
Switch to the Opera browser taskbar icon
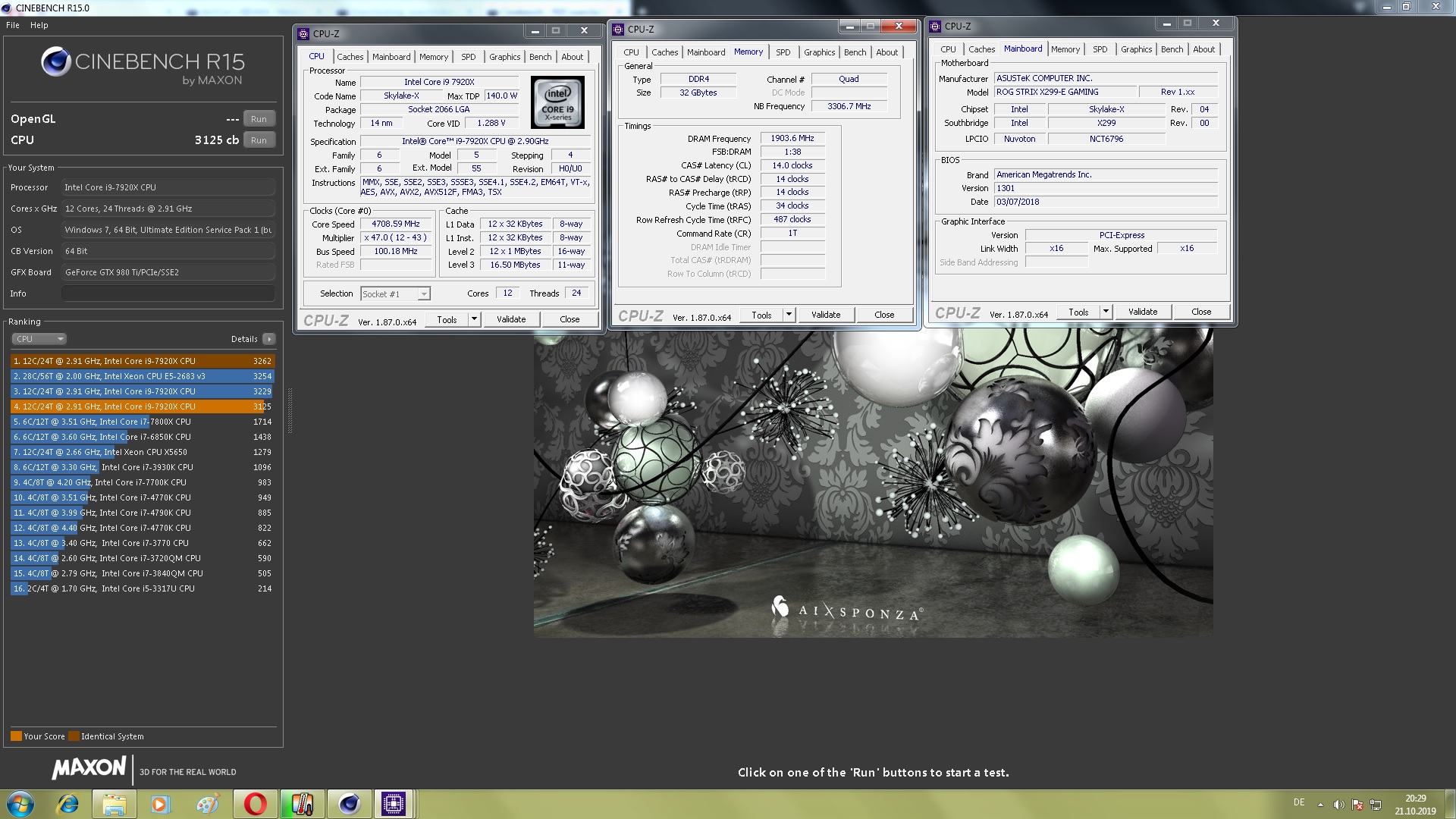tap(255, 804)
